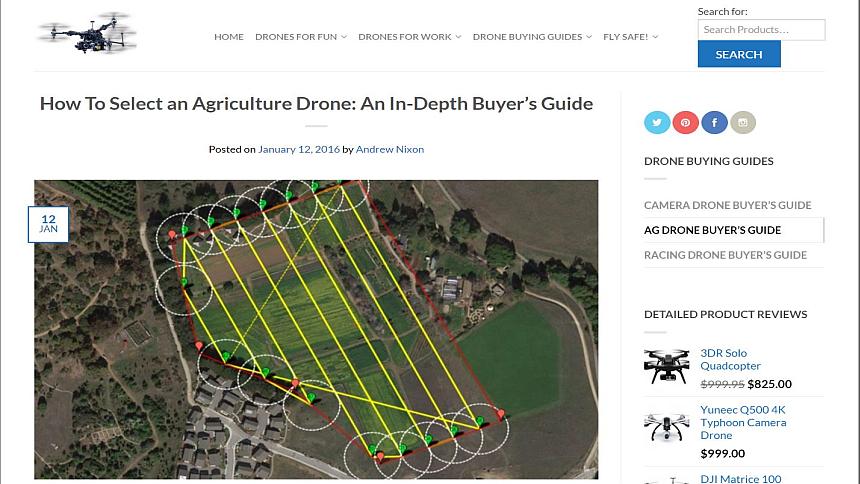Click the 3DR Solo Quadcopter product thumbnail
The width and height of the screenshot is (860, 484).
[x=667, y=367]
